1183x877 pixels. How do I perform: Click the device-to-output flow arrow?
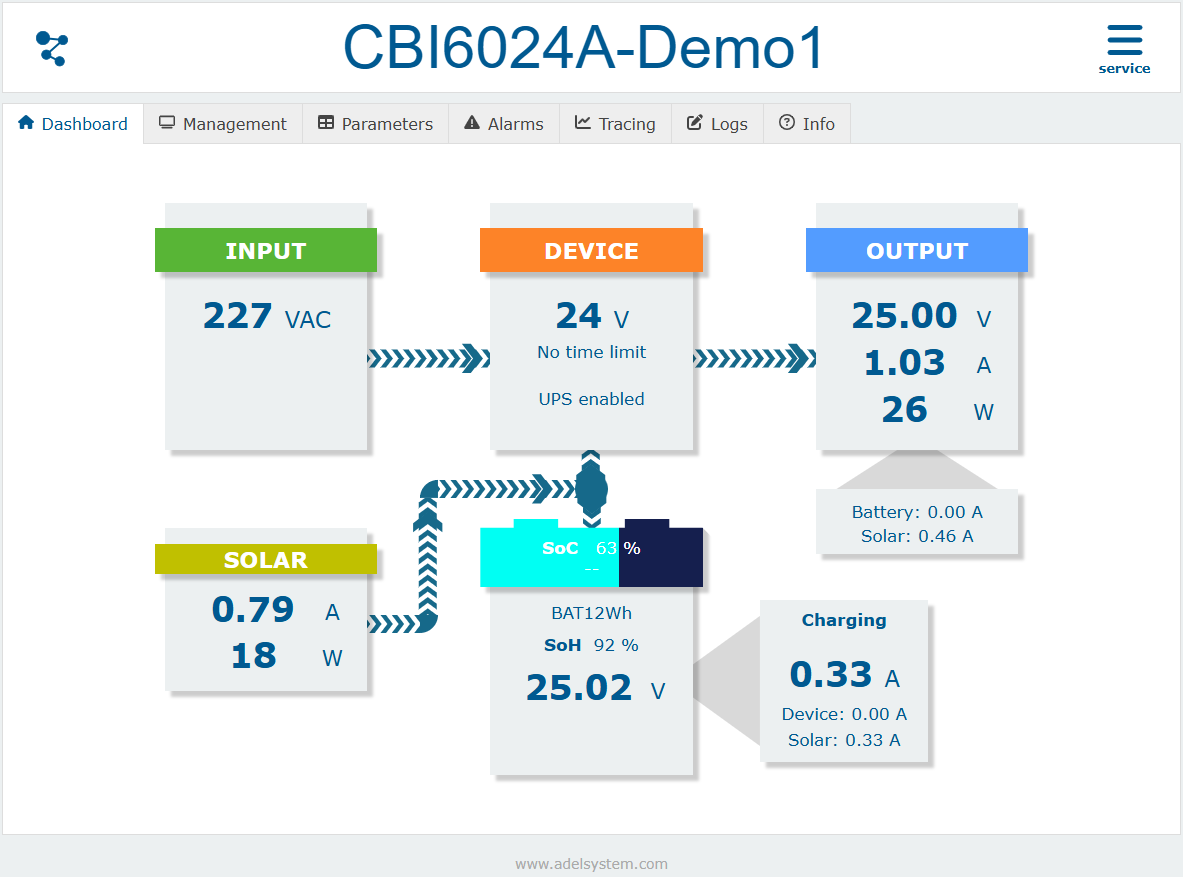754,358
